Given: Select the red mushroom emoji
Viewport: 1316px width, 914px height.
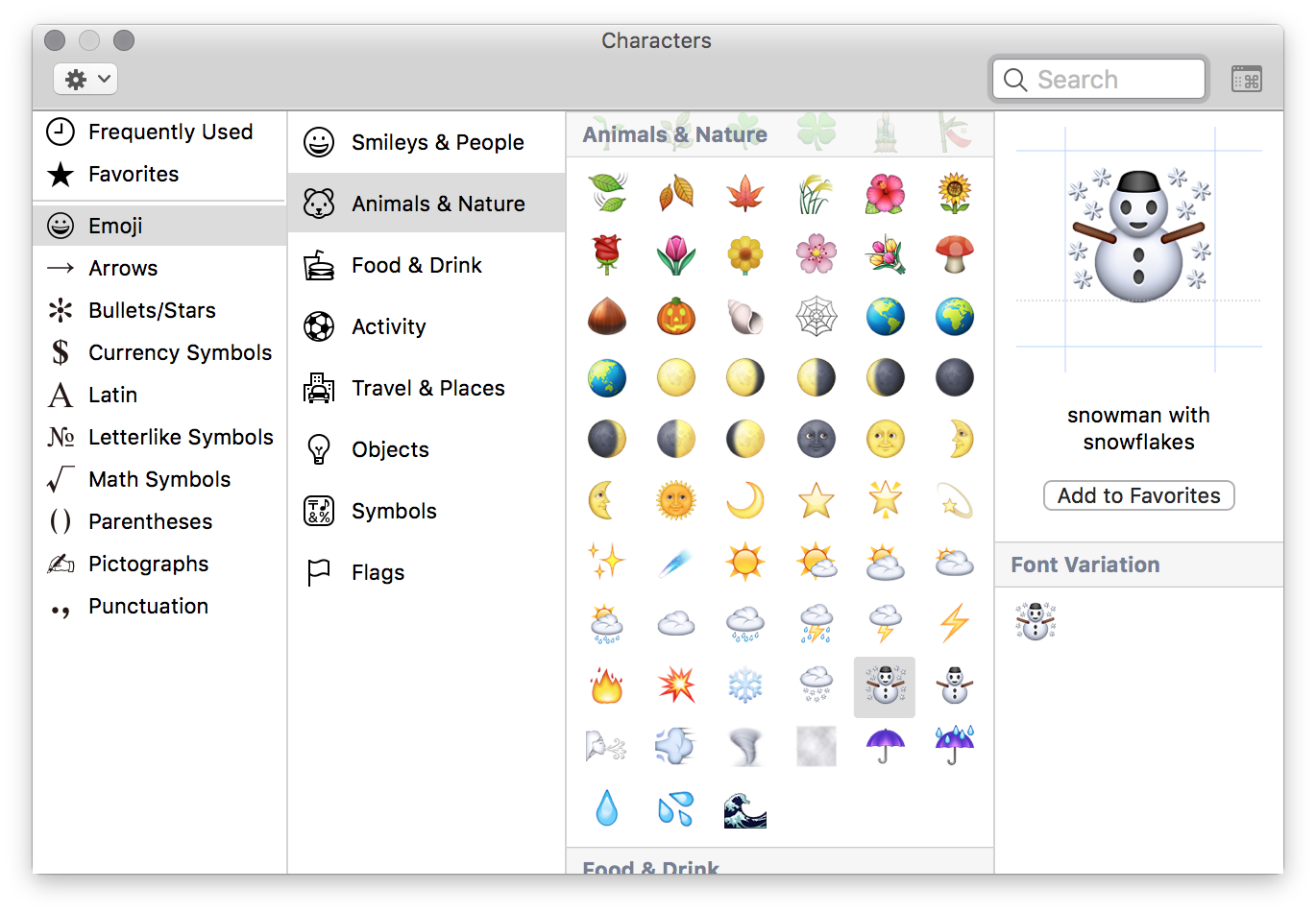Looking at the screenshot, I should [955, 254].
